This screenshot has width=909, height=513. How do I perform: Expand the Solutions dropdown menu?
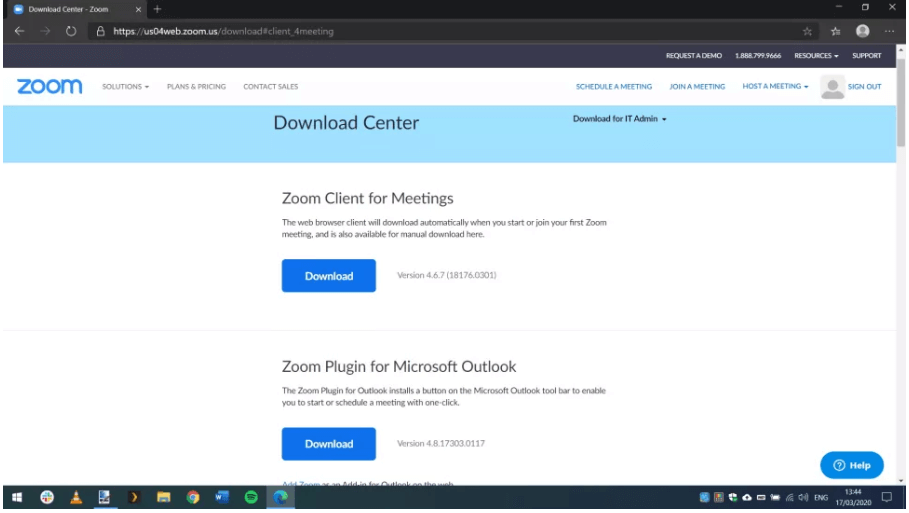point(125,86)
